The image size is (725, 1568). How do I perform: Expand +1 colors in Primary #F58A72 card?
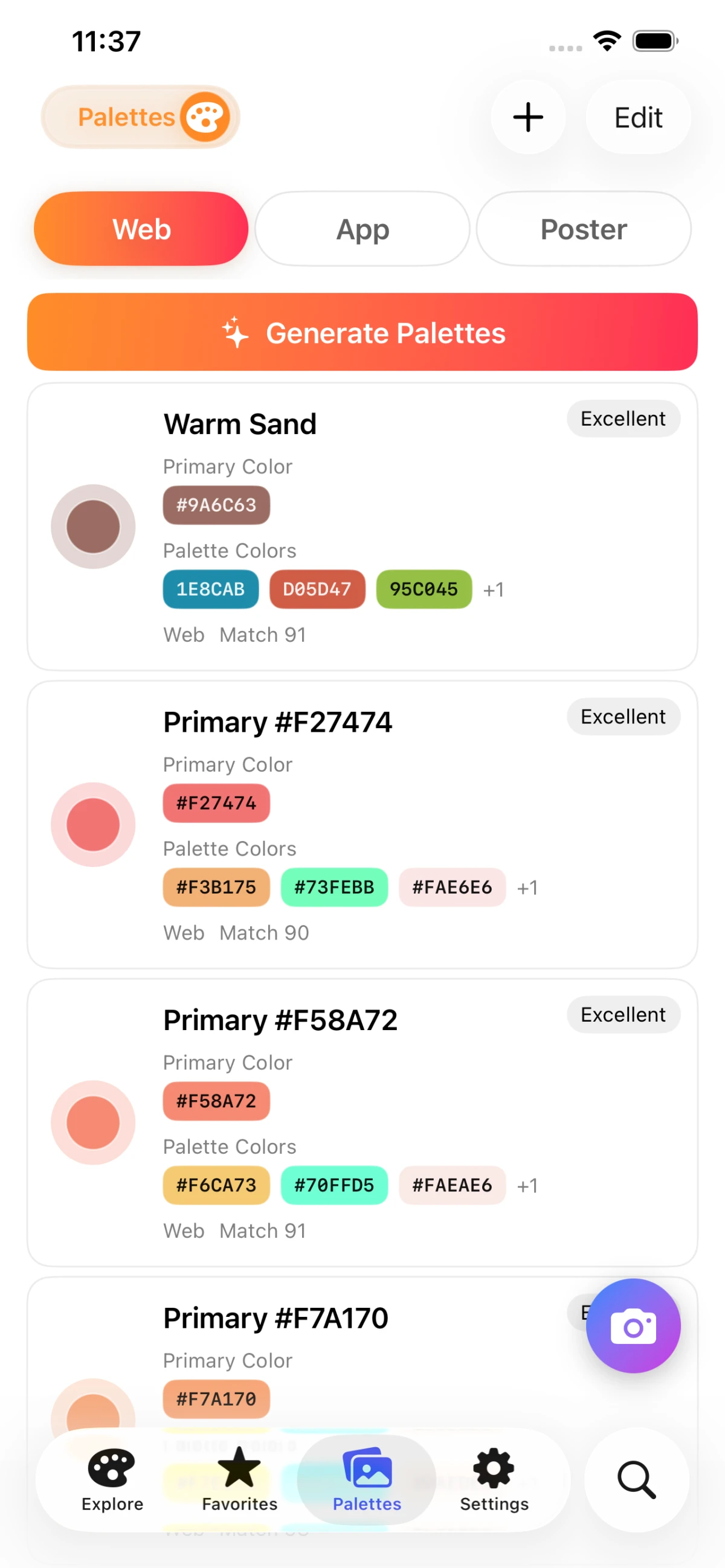tap(527, 1185)
